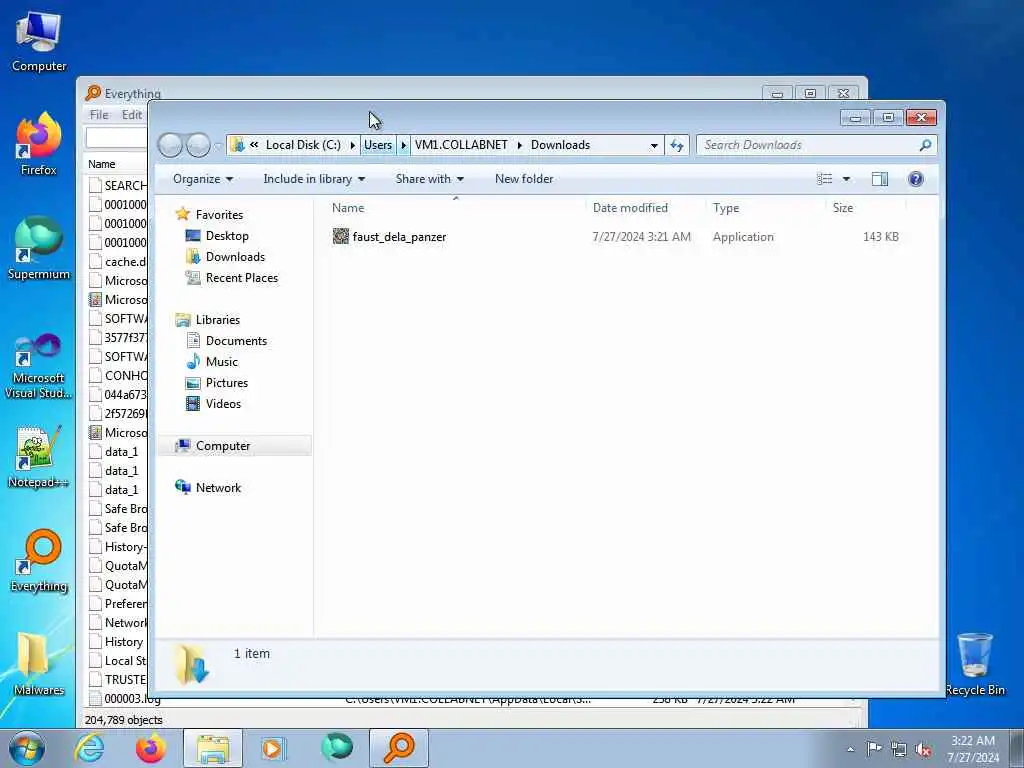The width and height of the screenshot is (1024, 768).
Task: Navigate to VM1.COLLABNET breadcrumb
Action: pos(461,145)
